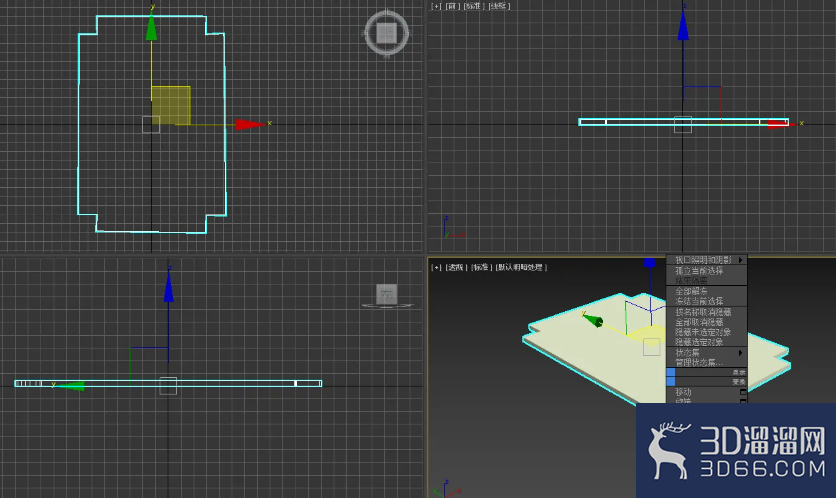Click the ViewCube in bottom-left viewport
Image resolution: width=836 pixels, height=498 pixels.
(387, 295)
